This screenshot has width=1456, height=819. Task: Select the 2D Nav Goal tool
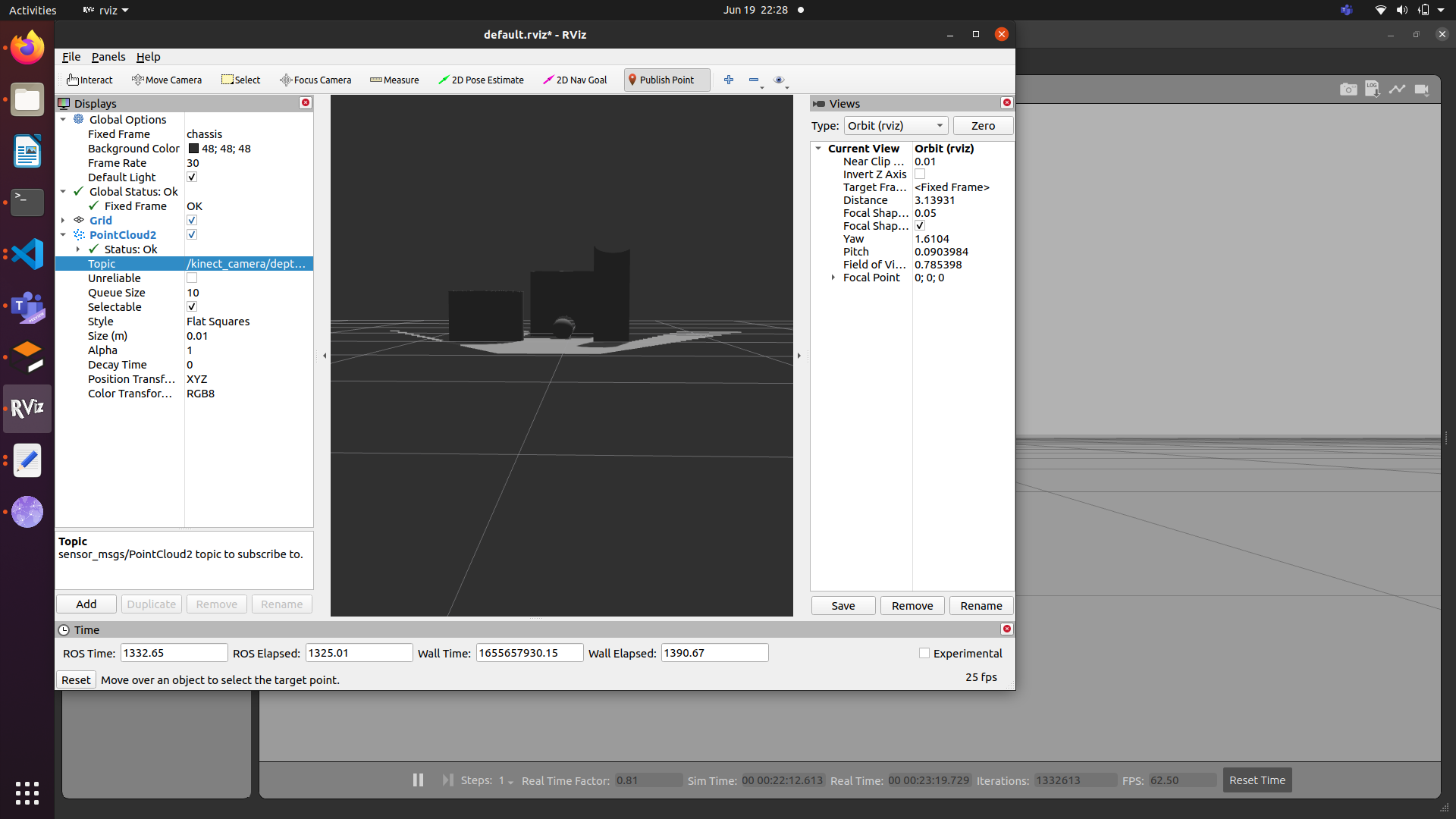(575, 80)
